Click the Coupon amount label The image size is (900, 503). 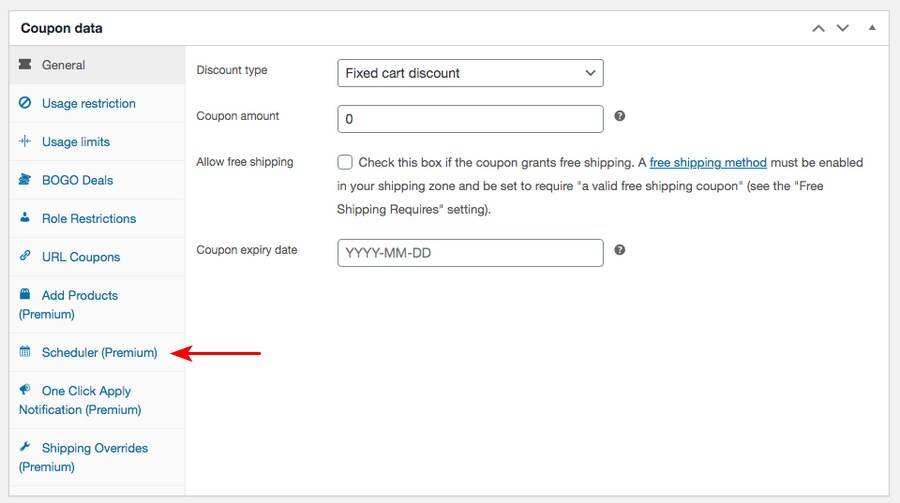[238, 116]
